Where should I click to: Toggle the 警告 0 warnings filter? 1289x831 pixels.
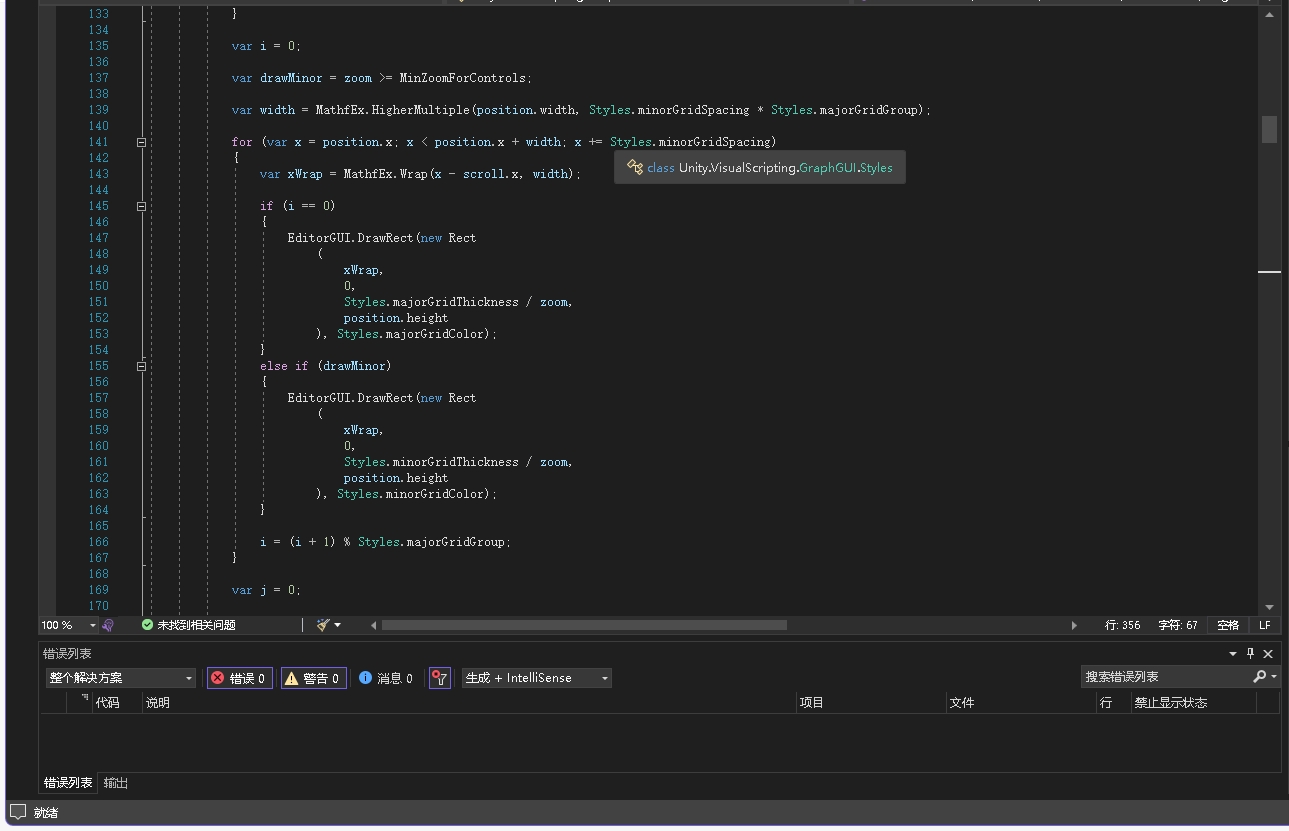tap(313, 678)
